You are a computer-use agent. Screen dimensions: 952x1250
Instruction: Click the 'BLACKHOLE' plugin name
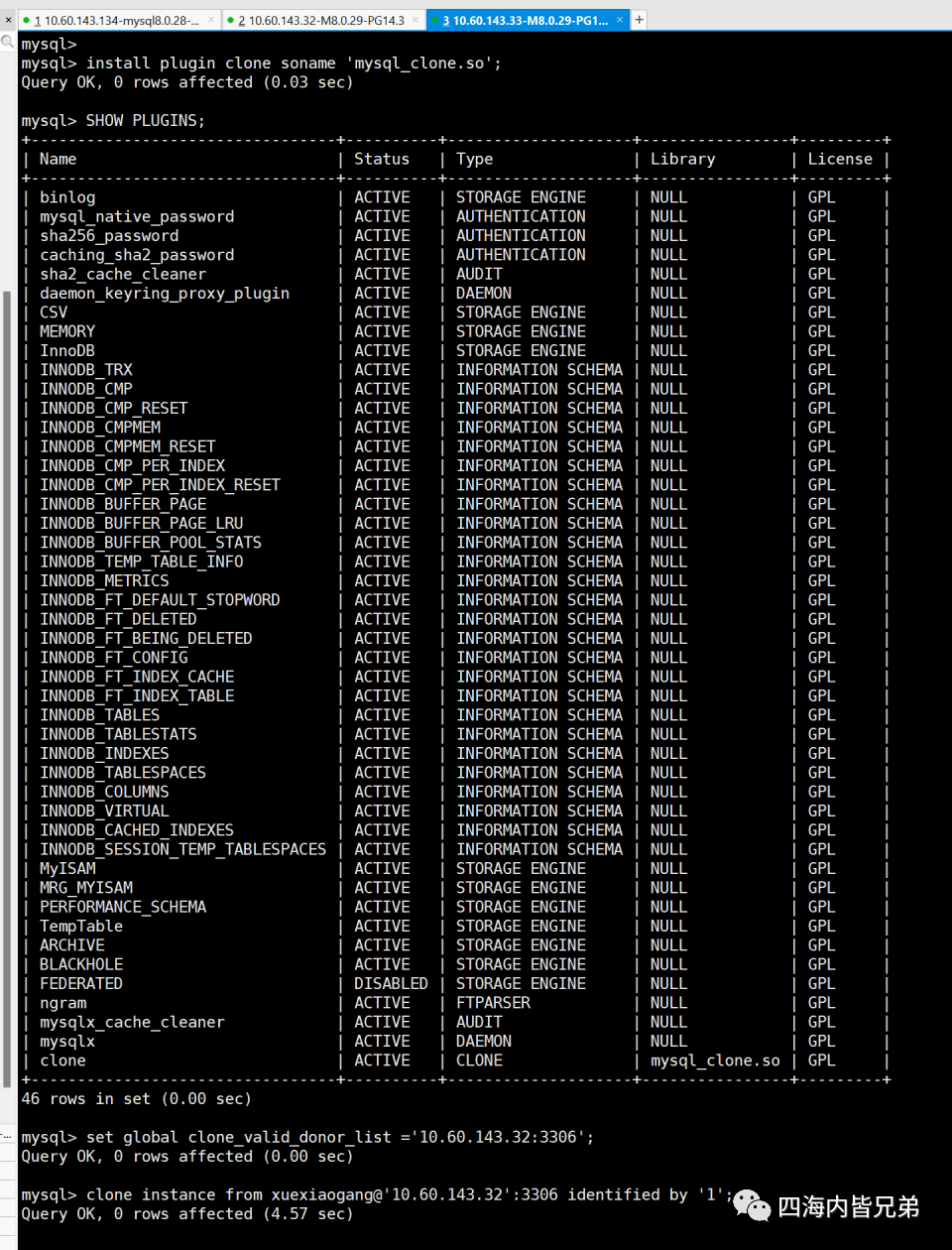[x=81, y=964]
